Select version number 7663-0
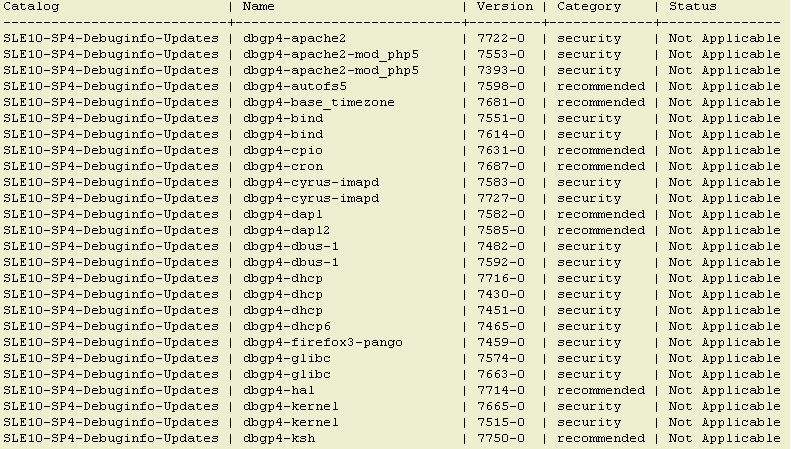Viewport: 791px width, 449px height. [x=501, y=375]
